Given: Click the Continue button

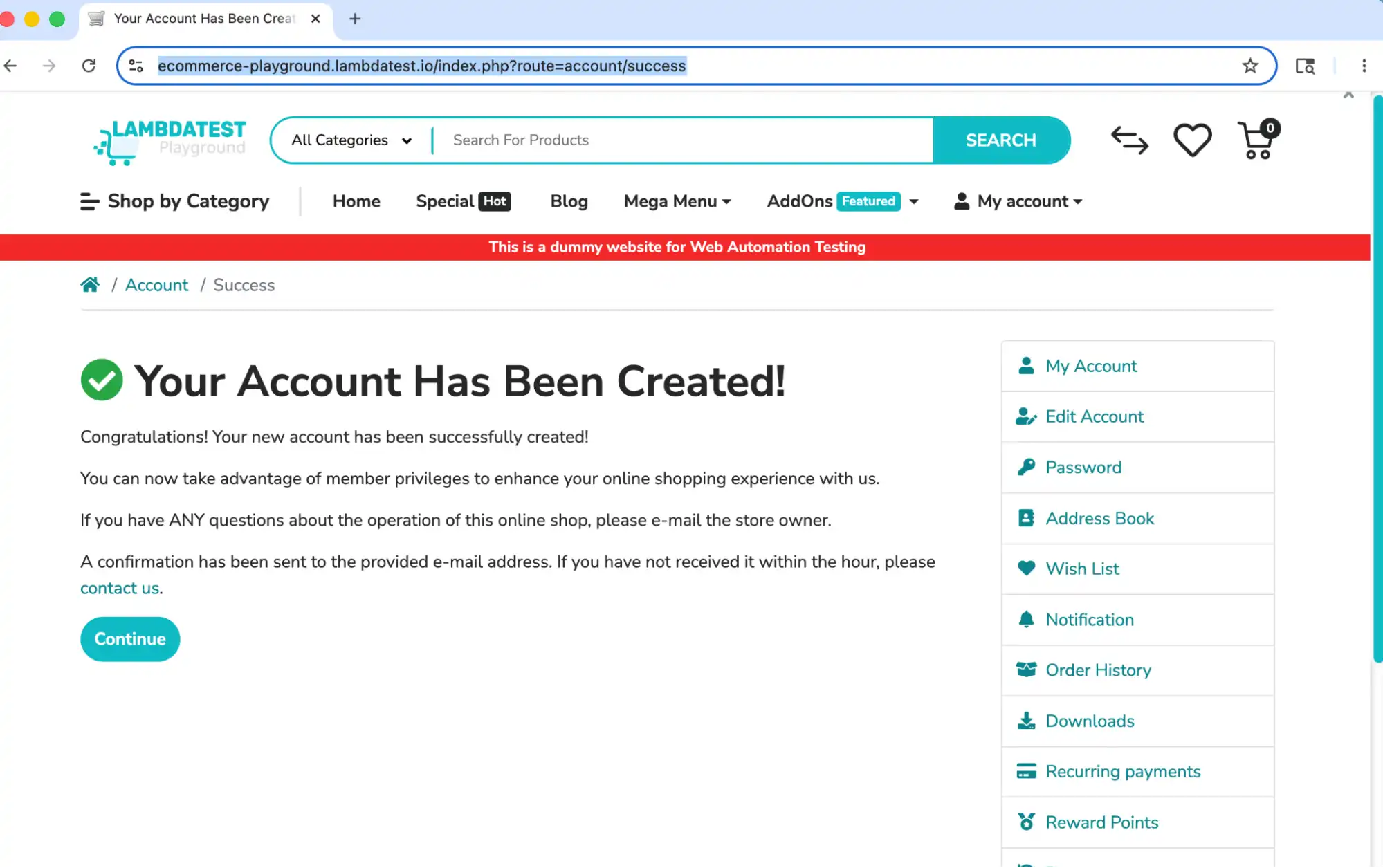Looking at the screenshot, I should pos(130,639).
